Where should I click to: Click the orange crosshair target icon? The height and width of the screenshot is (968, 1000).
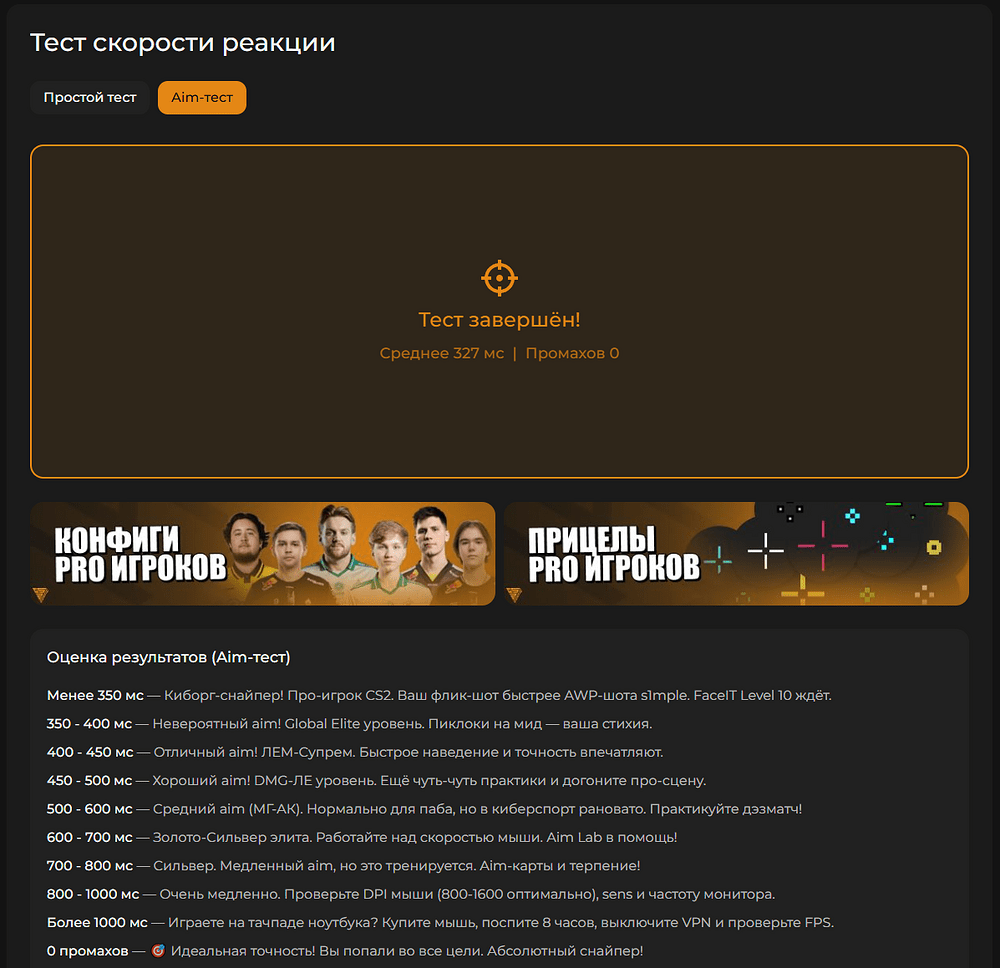click(499, 278)
